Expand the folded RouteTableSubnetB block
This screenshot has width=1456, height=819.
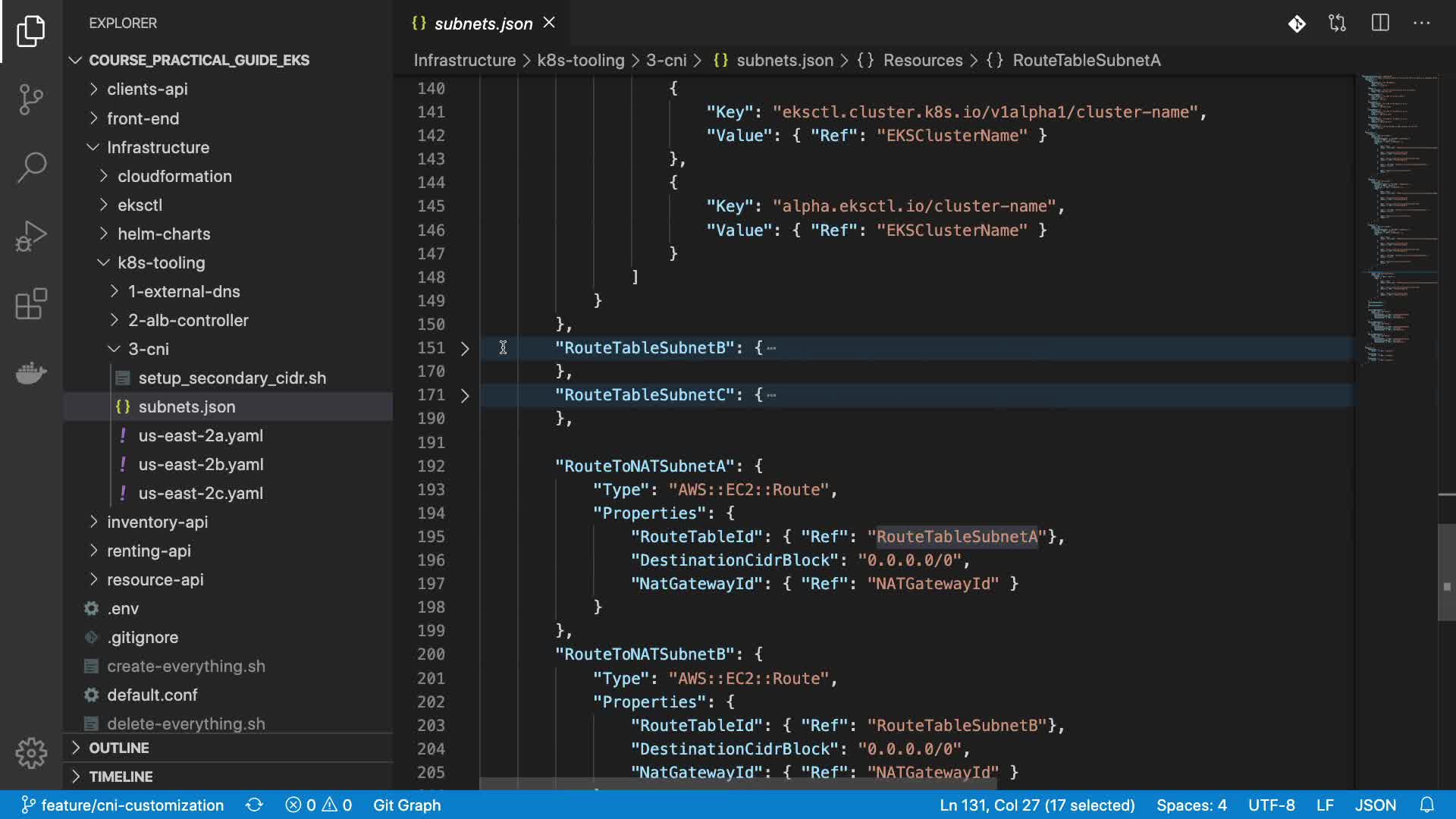[x=465, y=348]
